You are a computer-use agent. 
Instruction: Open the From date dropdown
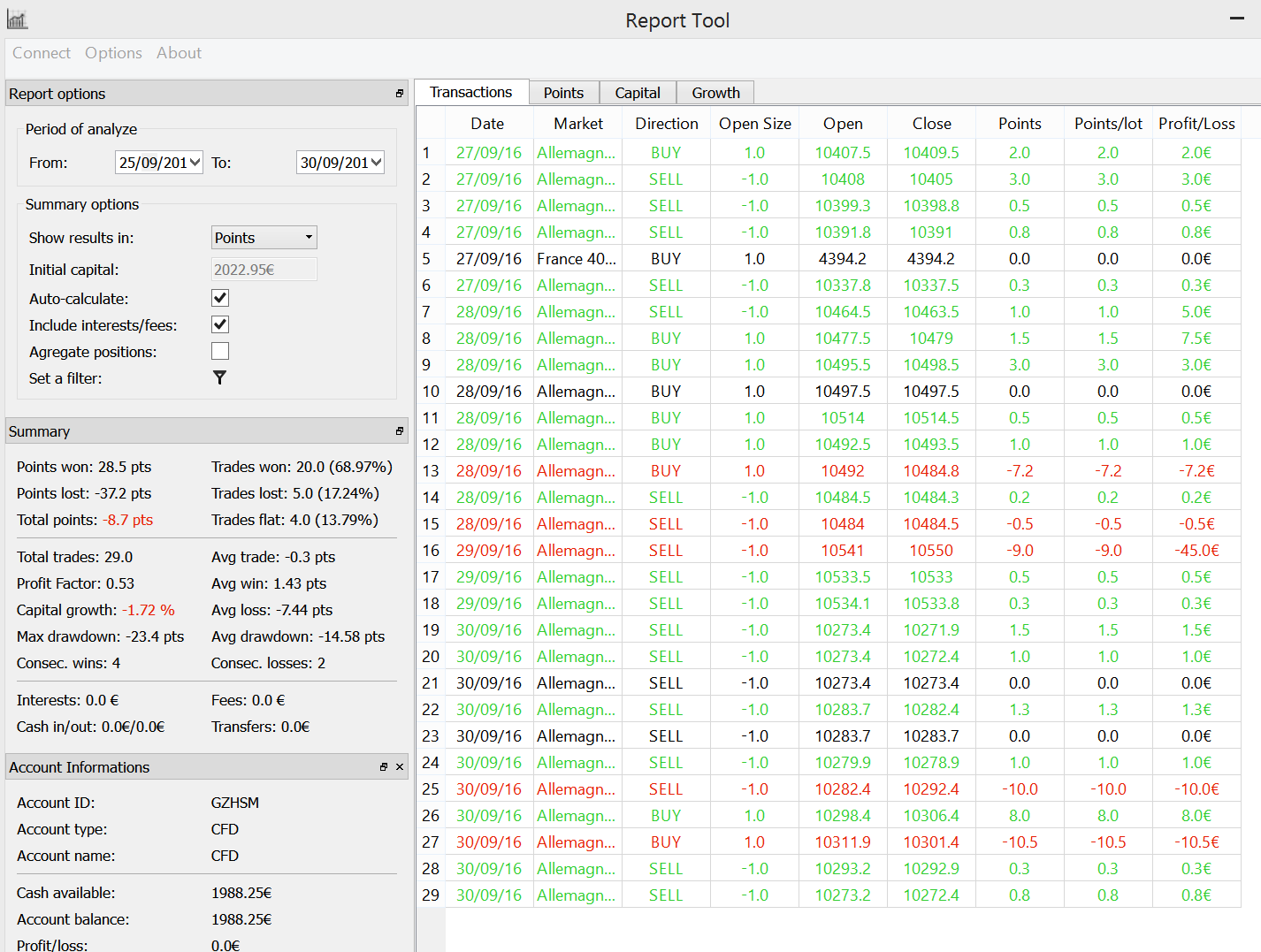pos(195,163)
